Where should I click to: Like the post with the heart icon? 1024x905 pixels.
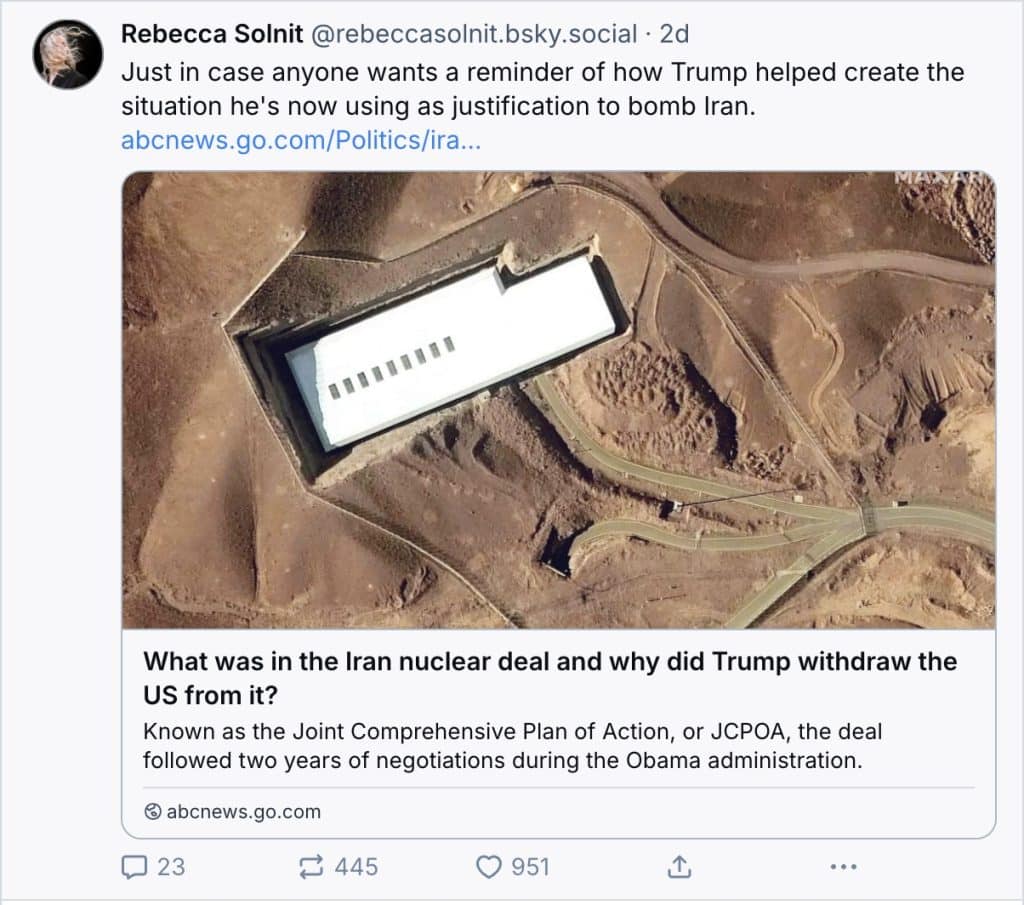(x=488, y=866)
